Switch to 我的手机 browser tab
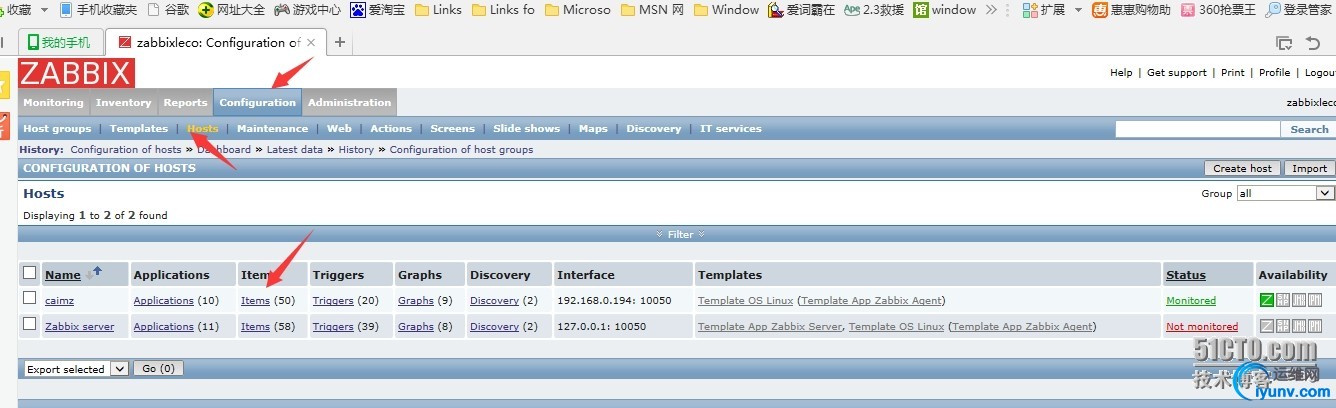1336x408 pixels. click(x=59, y=43)
